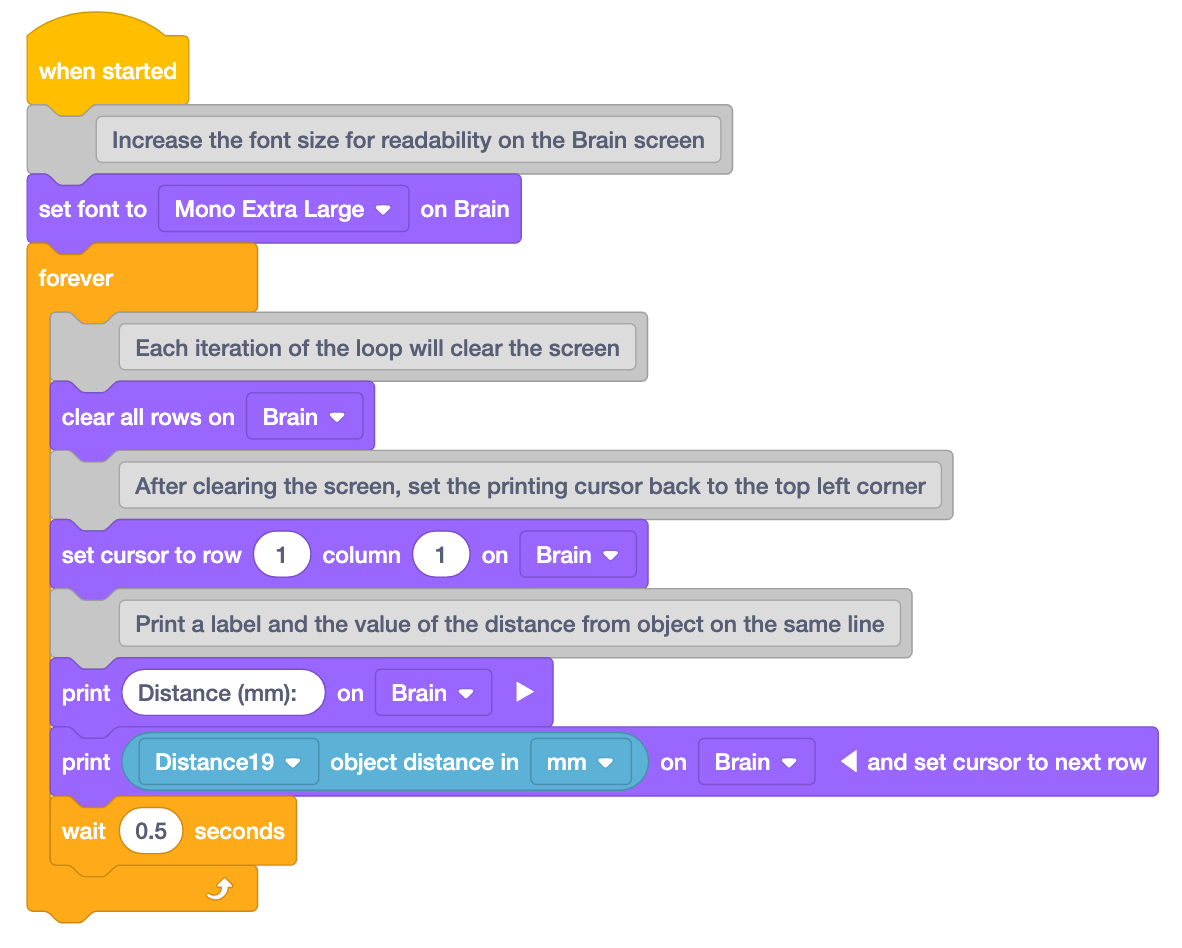Viewport: 1182px width, 948px height.
Task: Collapse the 'set cursor to next row' option arrow
Action: point(851,761)
